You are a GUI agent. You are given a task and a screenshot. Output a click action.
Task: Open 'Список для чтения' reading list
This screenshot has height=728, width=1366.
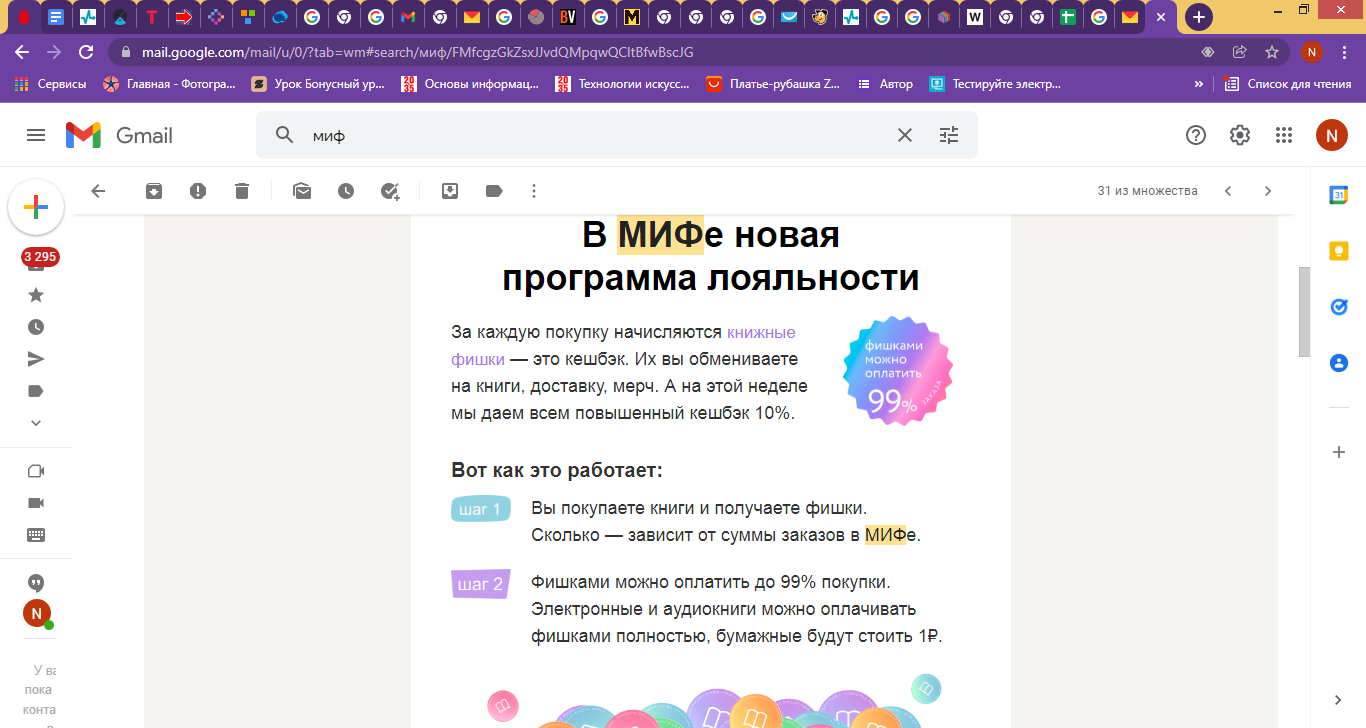(x=1288, y=84)
